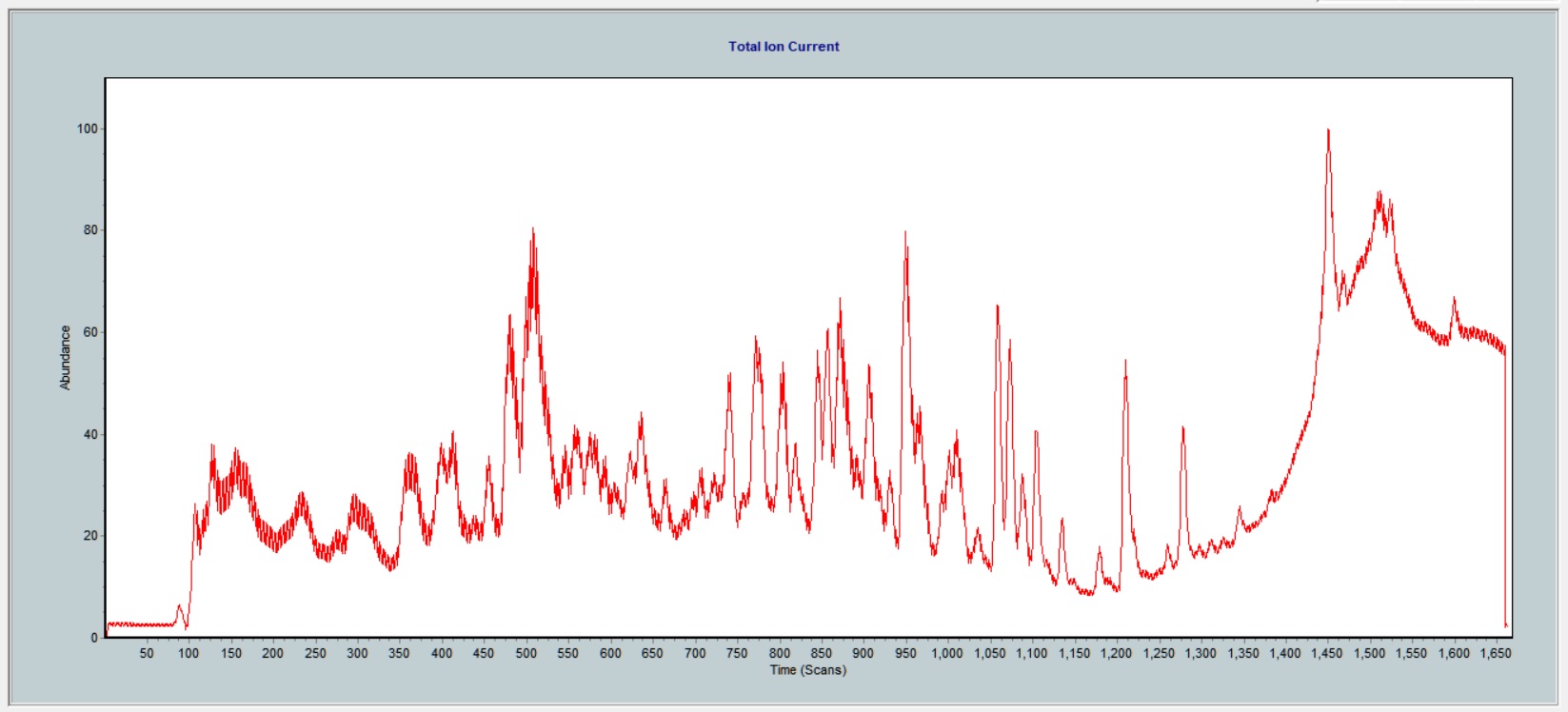Viewport: 1568px width, 712px height.
Task: Select the peak apex near scan 1,050
Action: click(997, 307)
